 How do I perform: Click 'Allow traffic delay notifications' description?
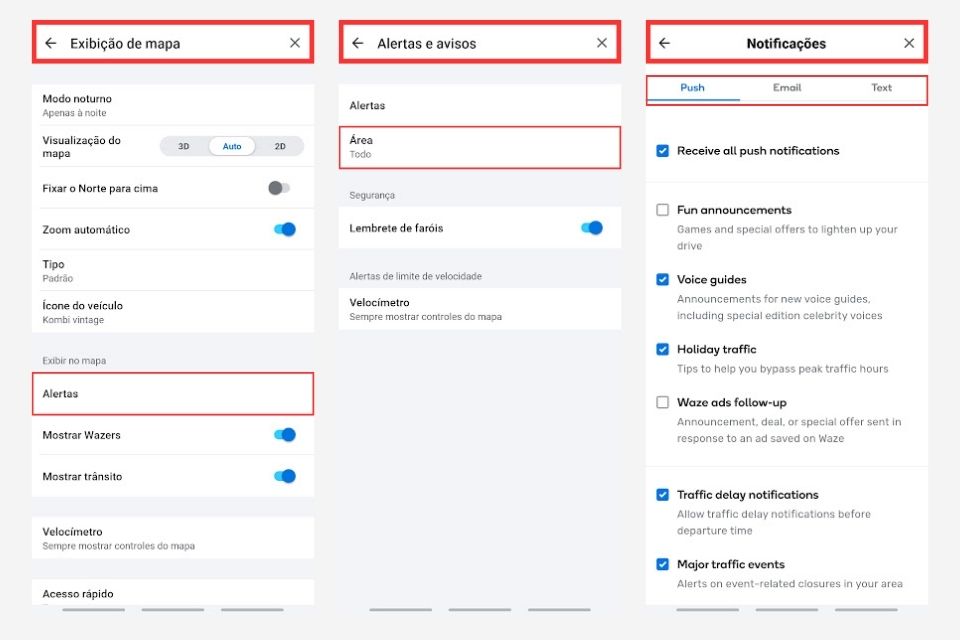pyautogui.click(x=774, y=522)
